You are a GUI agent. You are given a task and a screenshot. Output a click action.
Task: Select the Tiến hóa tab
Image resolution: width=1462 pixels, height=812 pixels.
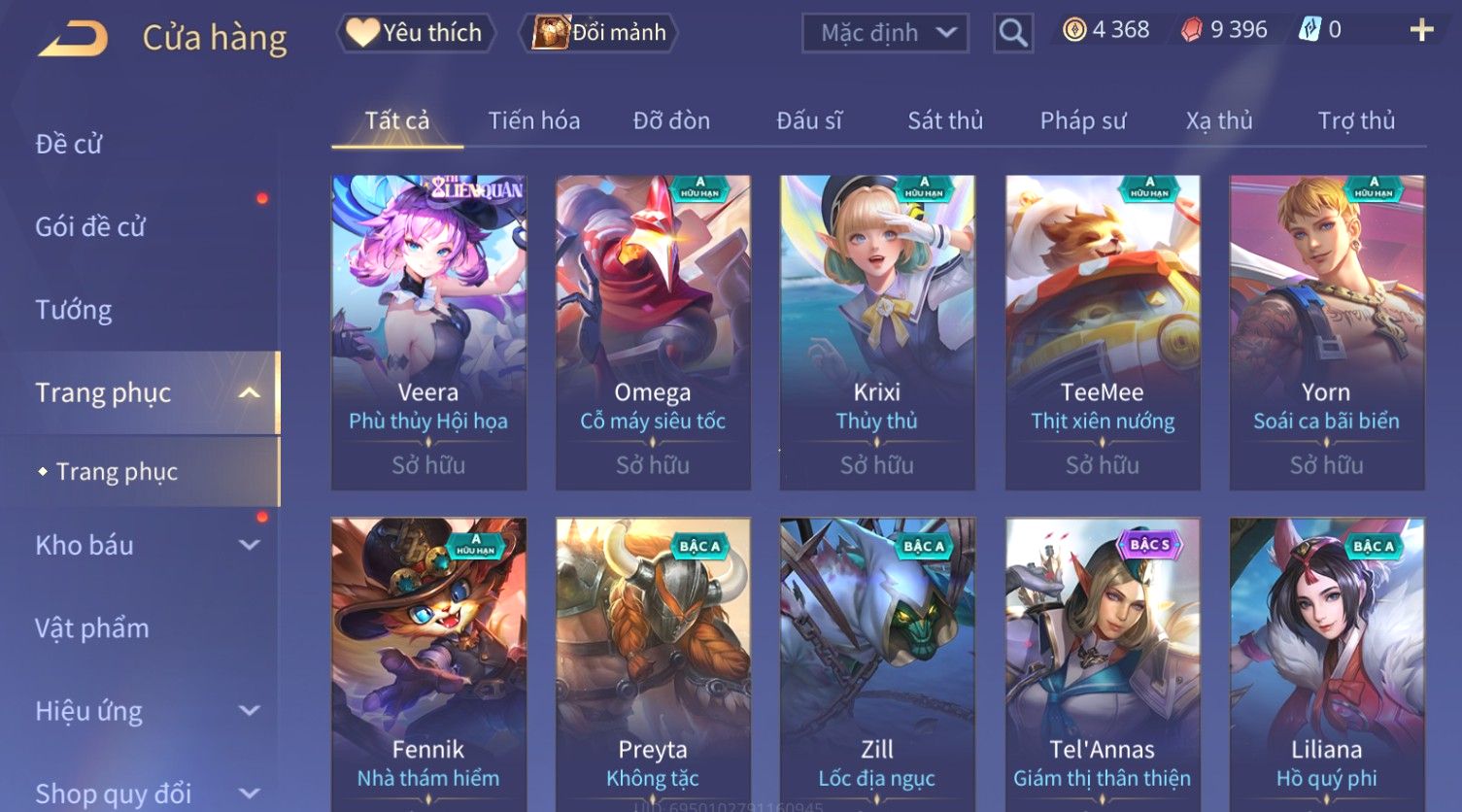pos(534,120)
